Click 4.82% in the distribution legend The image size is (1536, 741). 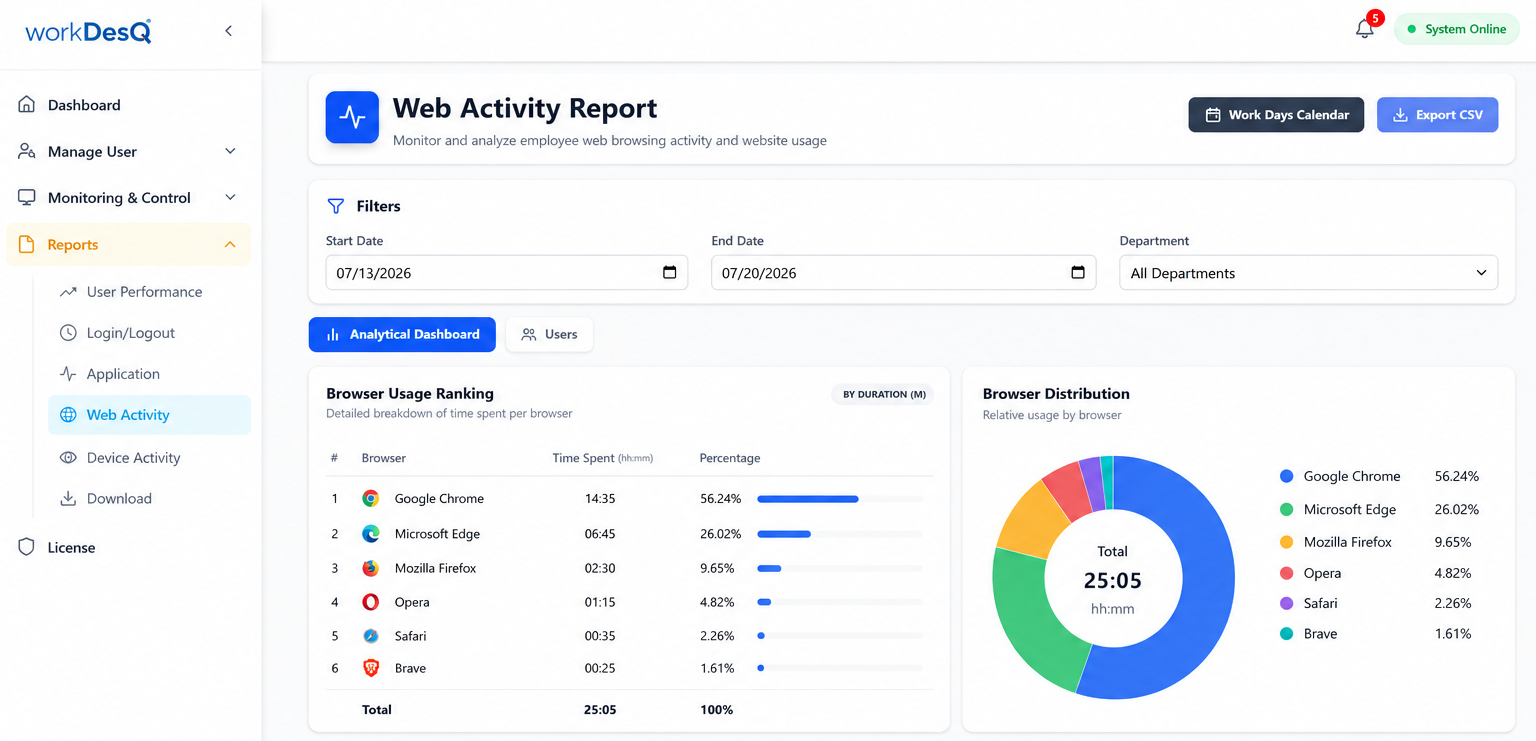[x=1453, y=573]
